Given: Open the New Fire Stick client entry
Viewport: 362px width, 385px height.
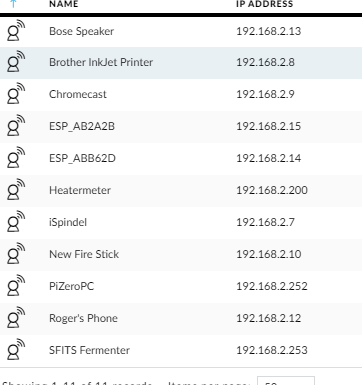Looking at the screenshot, I should pyautogui.click(x=84, y=254).
